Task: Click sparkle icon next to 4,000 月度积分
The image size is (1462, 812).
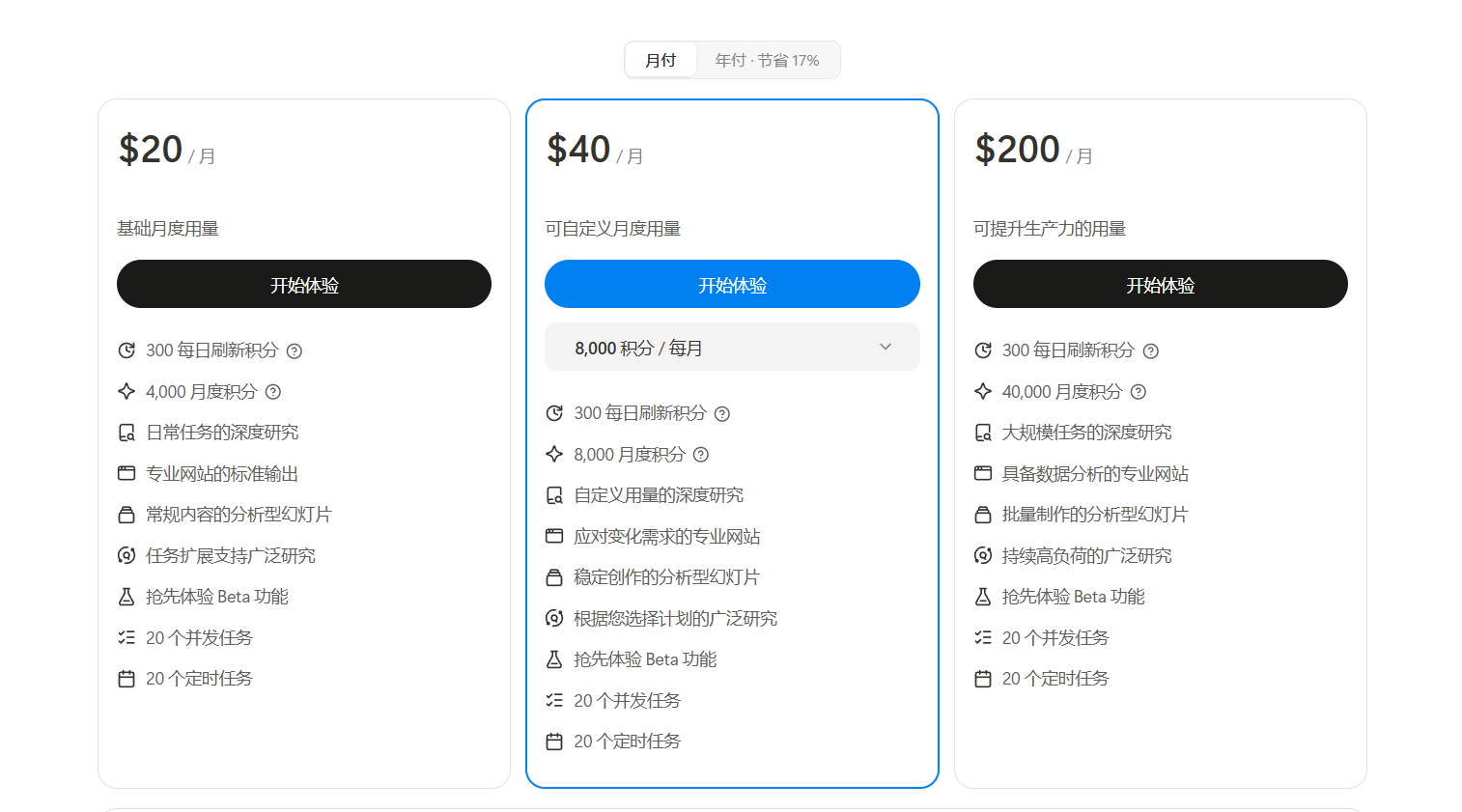Action: click(127, 391)
